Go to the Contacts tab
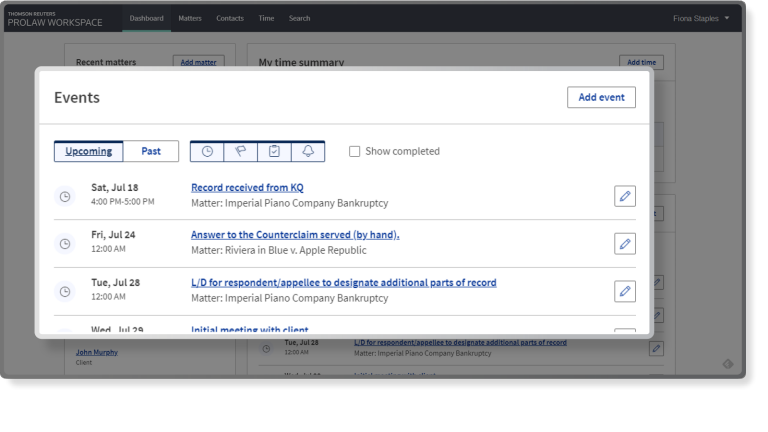Image resolution: width=768 pixels, height=432 pixels. coord(229,18)
